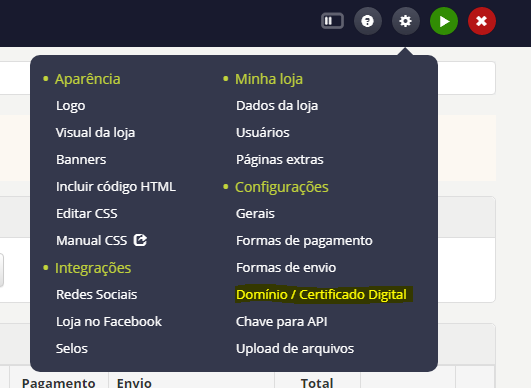Choose Upload de arquivos
This screenshot has height=388, width=531.
pos(295,349)
